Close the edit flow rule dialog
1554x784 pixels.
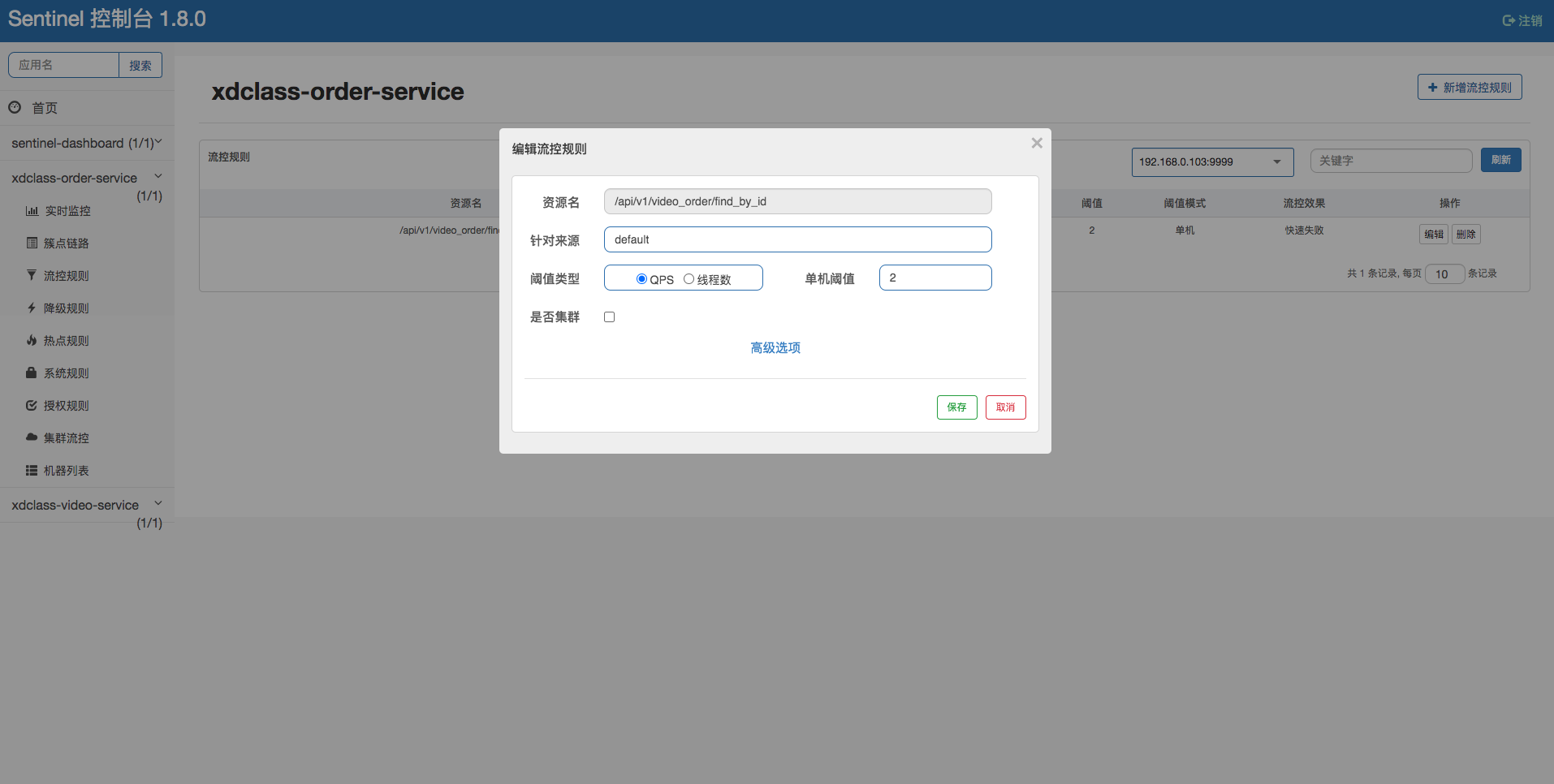(x=1036, y=144)
